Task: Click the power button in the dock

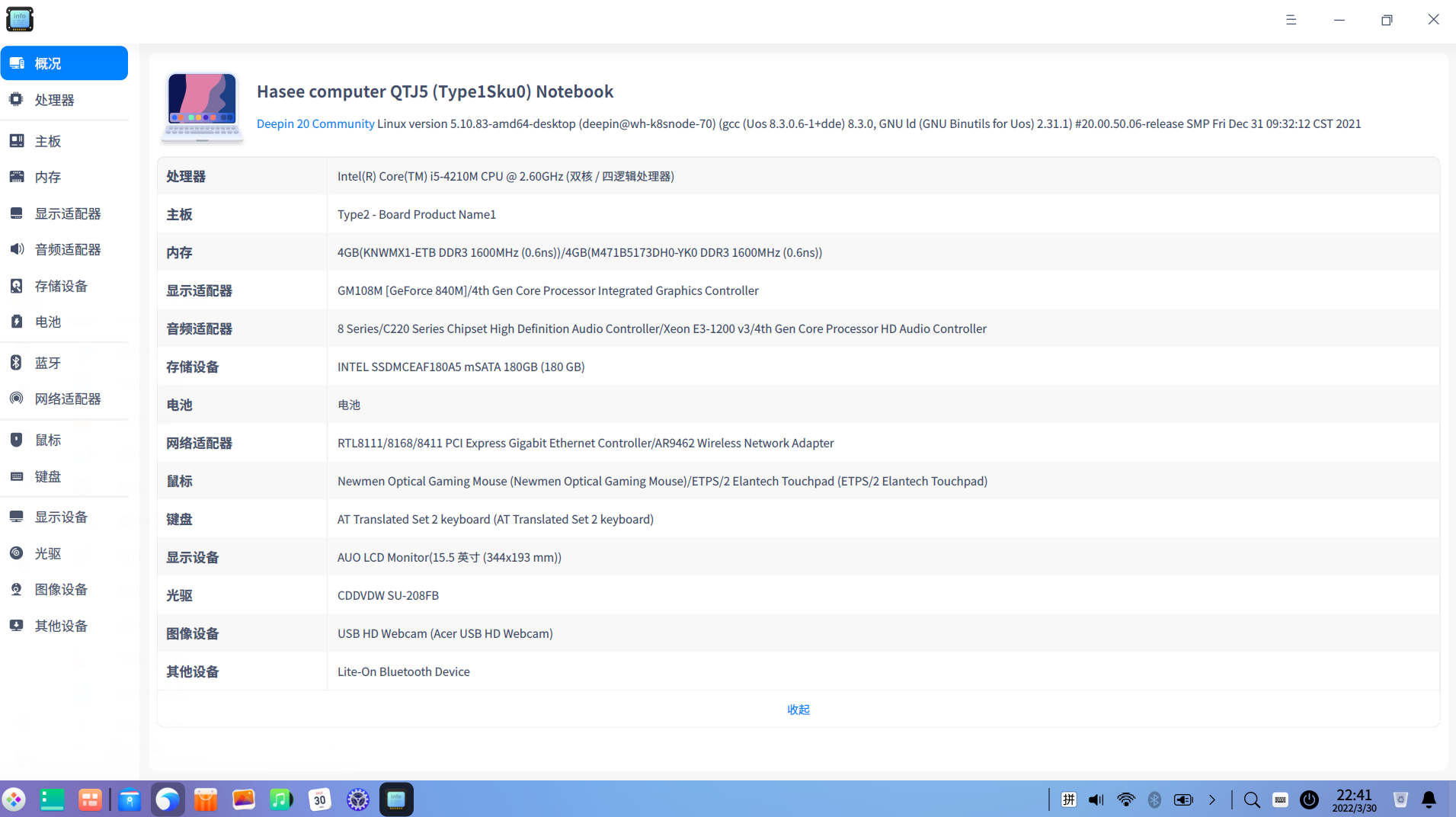Action: tap(1309, 799)
